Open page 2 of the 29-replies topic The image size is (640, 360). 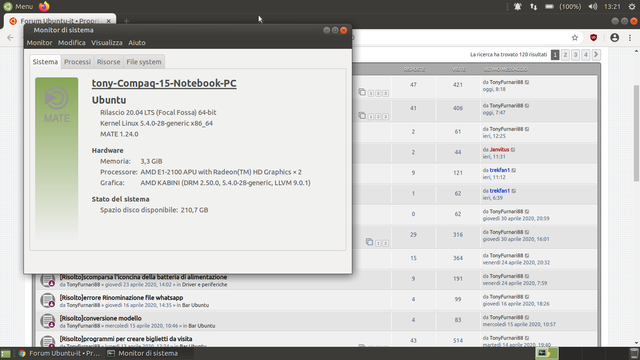(x=385, y=243)
